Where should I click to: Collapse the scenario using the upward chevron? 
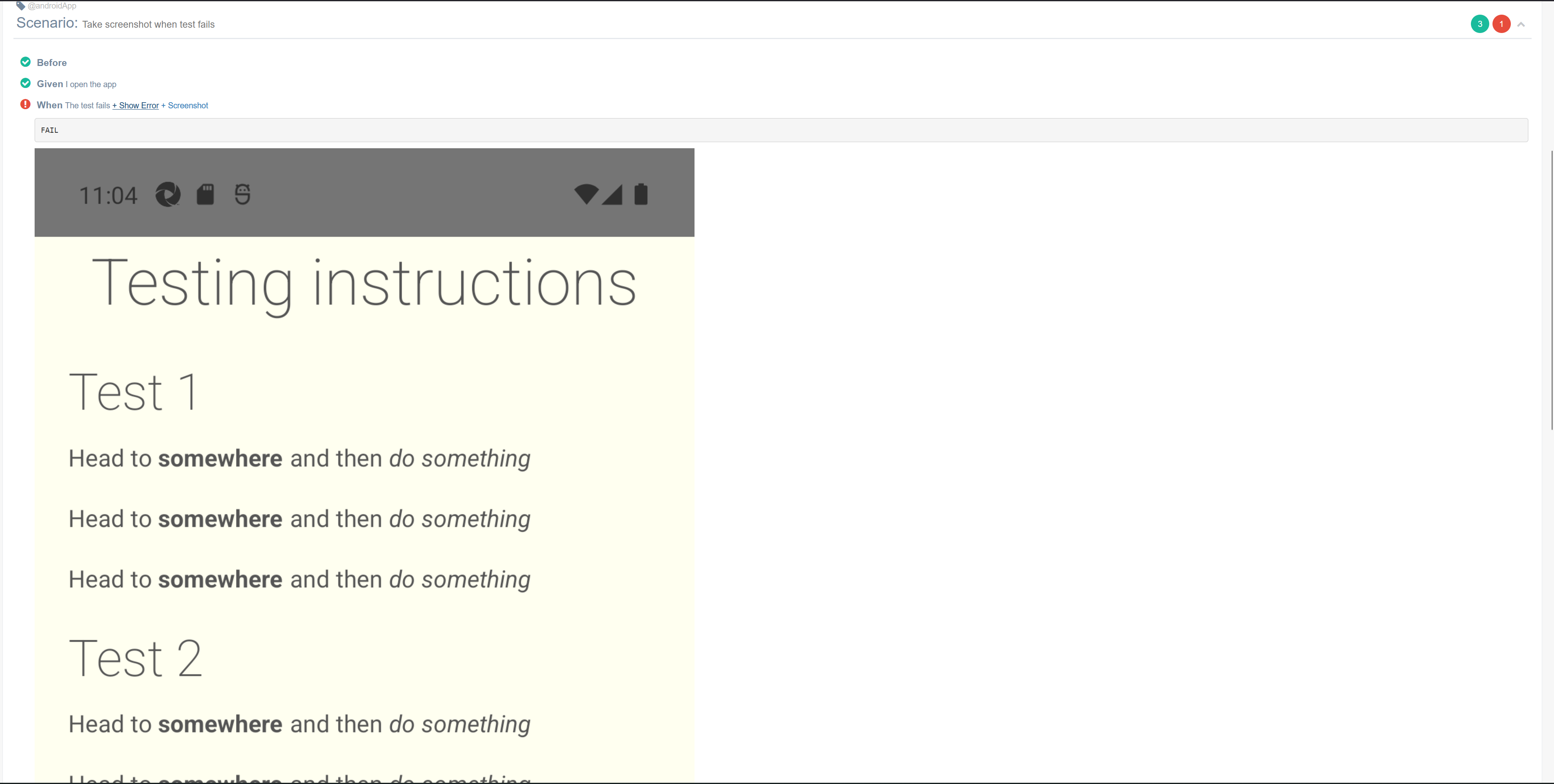[1521, 24]
